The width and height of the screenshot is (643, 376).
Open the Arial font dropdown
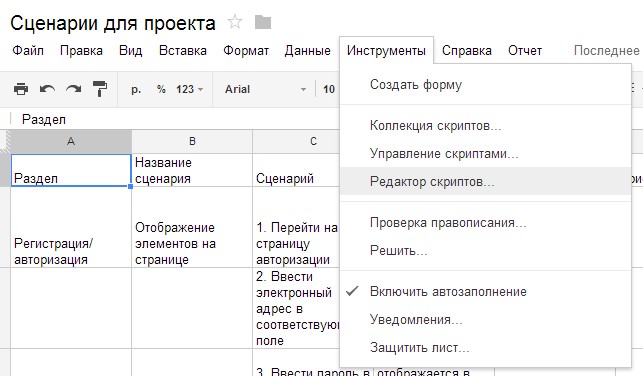pyautogui.click(x=265, y=89)
